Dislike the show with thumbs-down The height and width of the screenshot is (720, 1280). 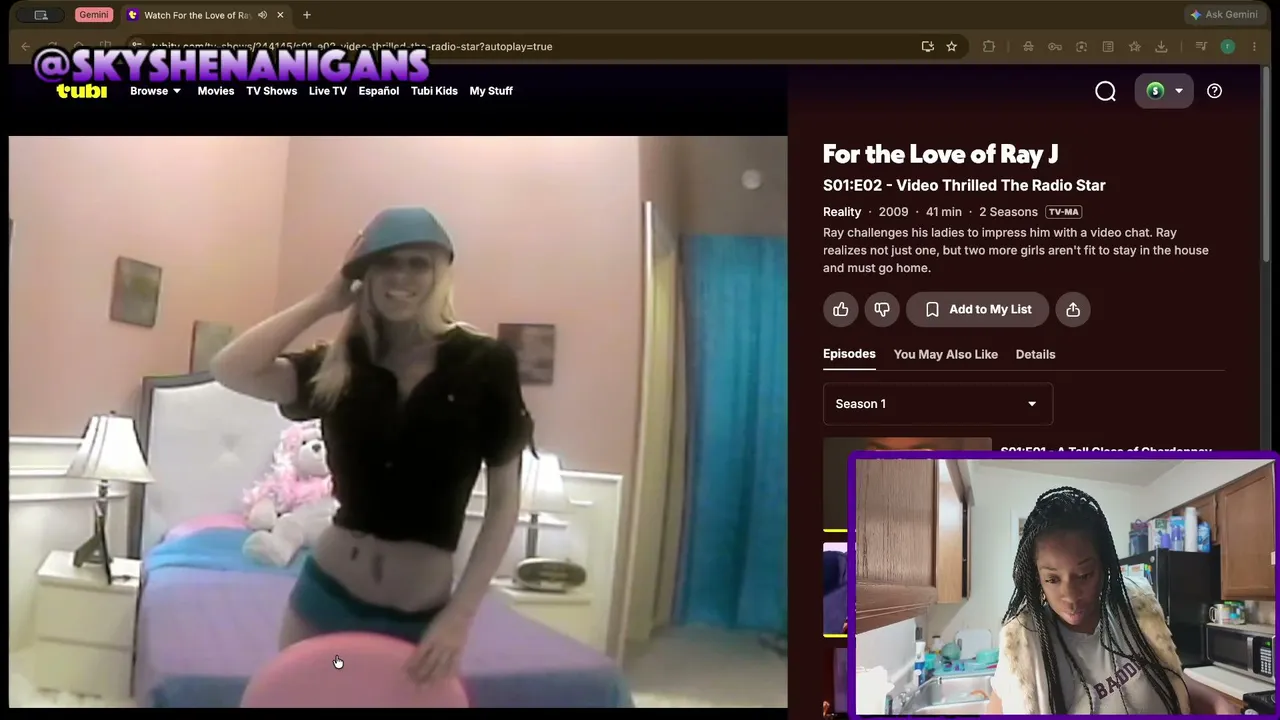(x=882, y=309)
